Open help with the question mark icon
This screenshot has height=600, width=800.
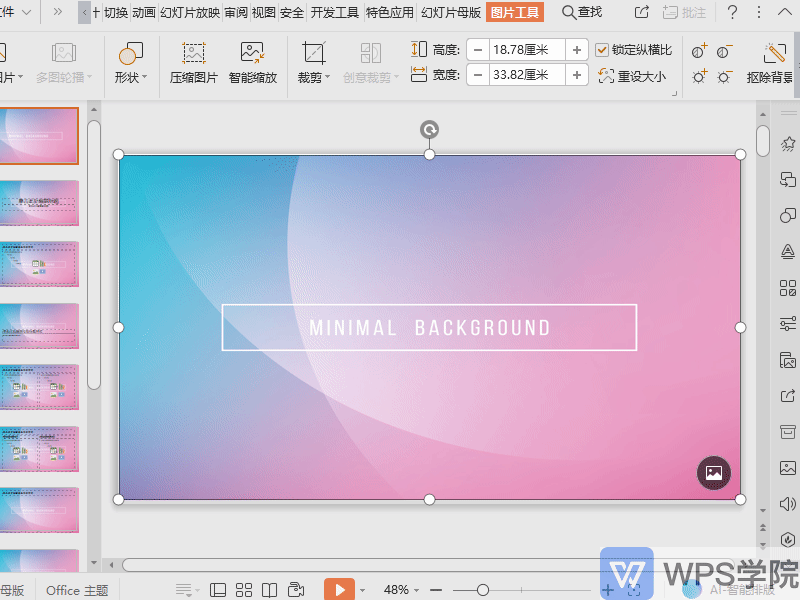click(732, 12)
